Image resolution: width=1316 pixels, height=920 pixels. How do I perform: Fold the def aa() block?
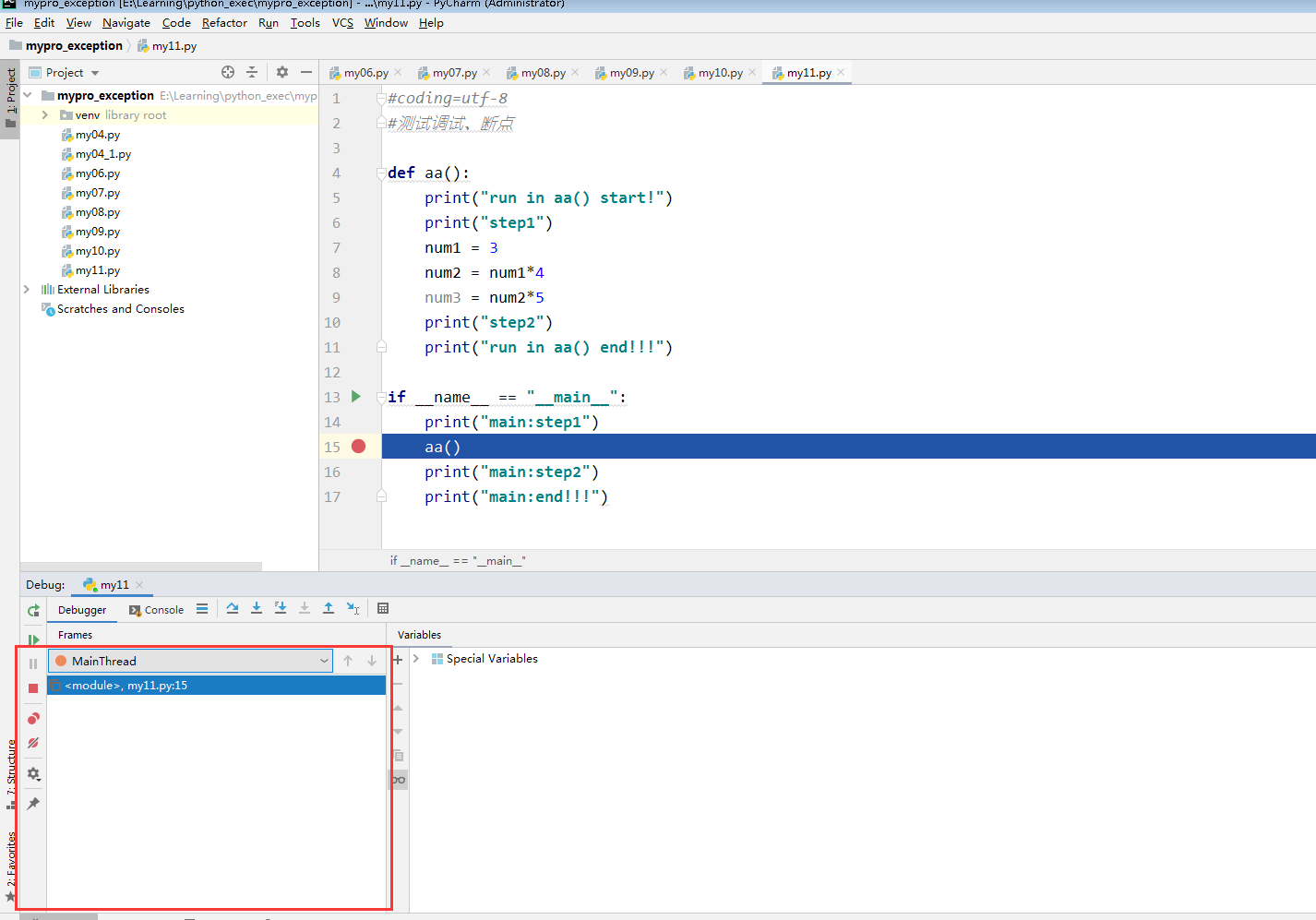tap(381, 173)
